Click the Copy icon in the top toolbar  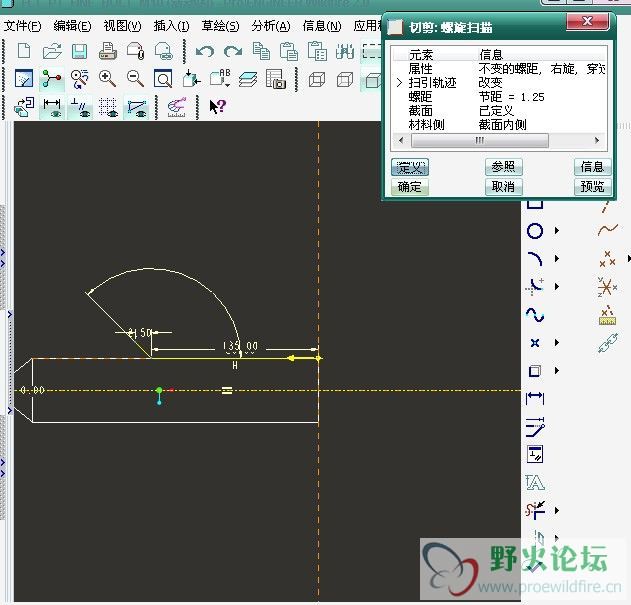tap(261, 51)
